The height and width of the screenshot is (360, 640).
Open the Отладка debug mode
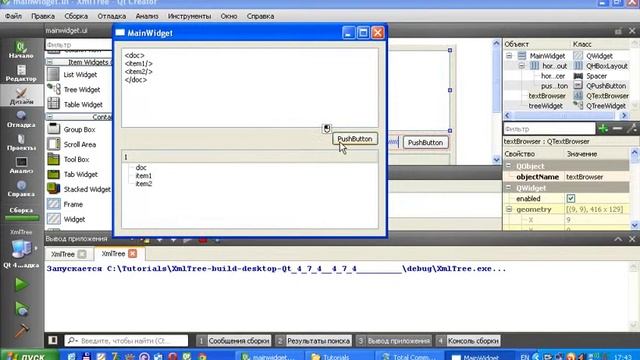(21, 119)
